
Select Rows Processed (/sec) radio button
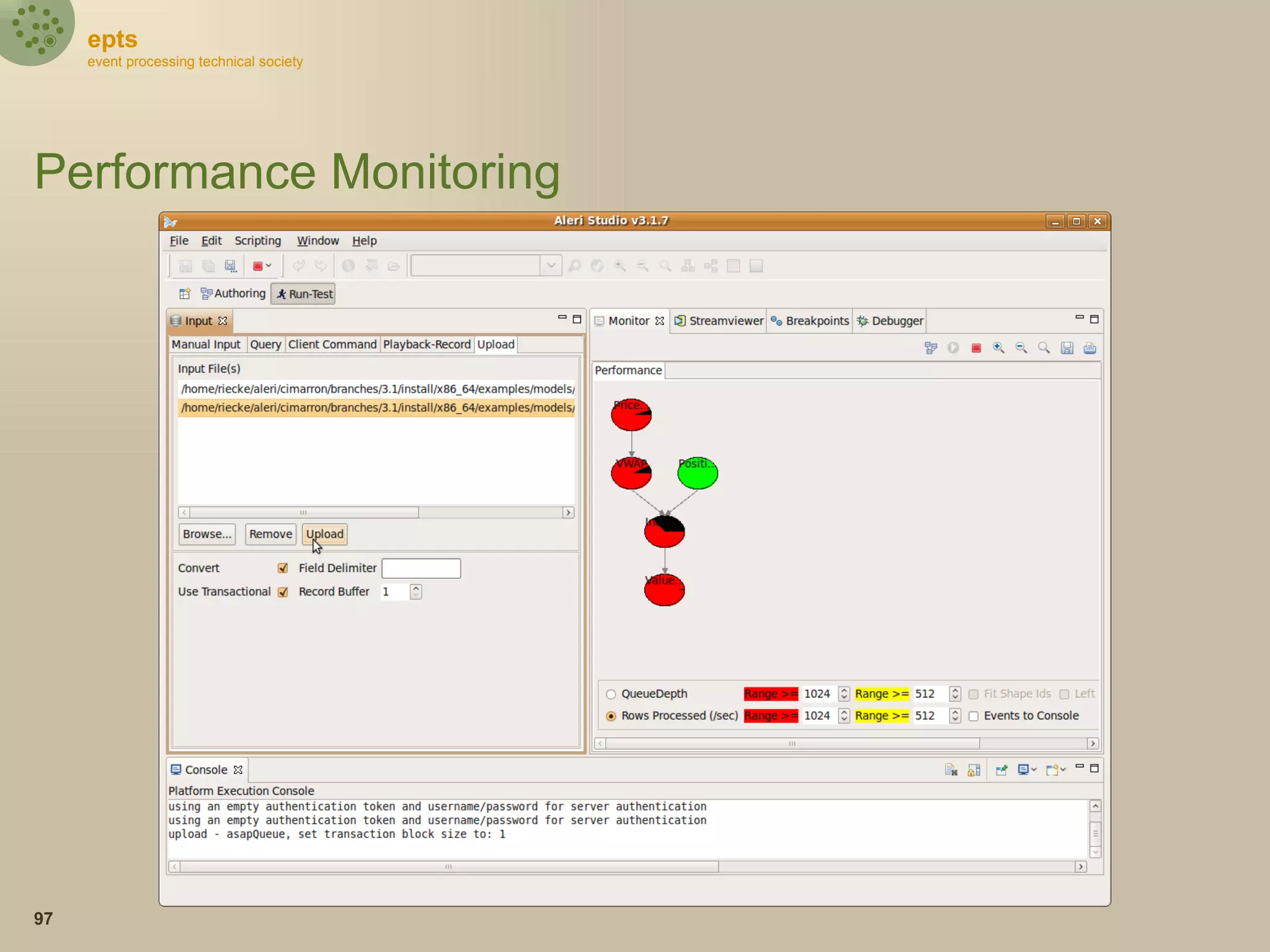point(611,716)
